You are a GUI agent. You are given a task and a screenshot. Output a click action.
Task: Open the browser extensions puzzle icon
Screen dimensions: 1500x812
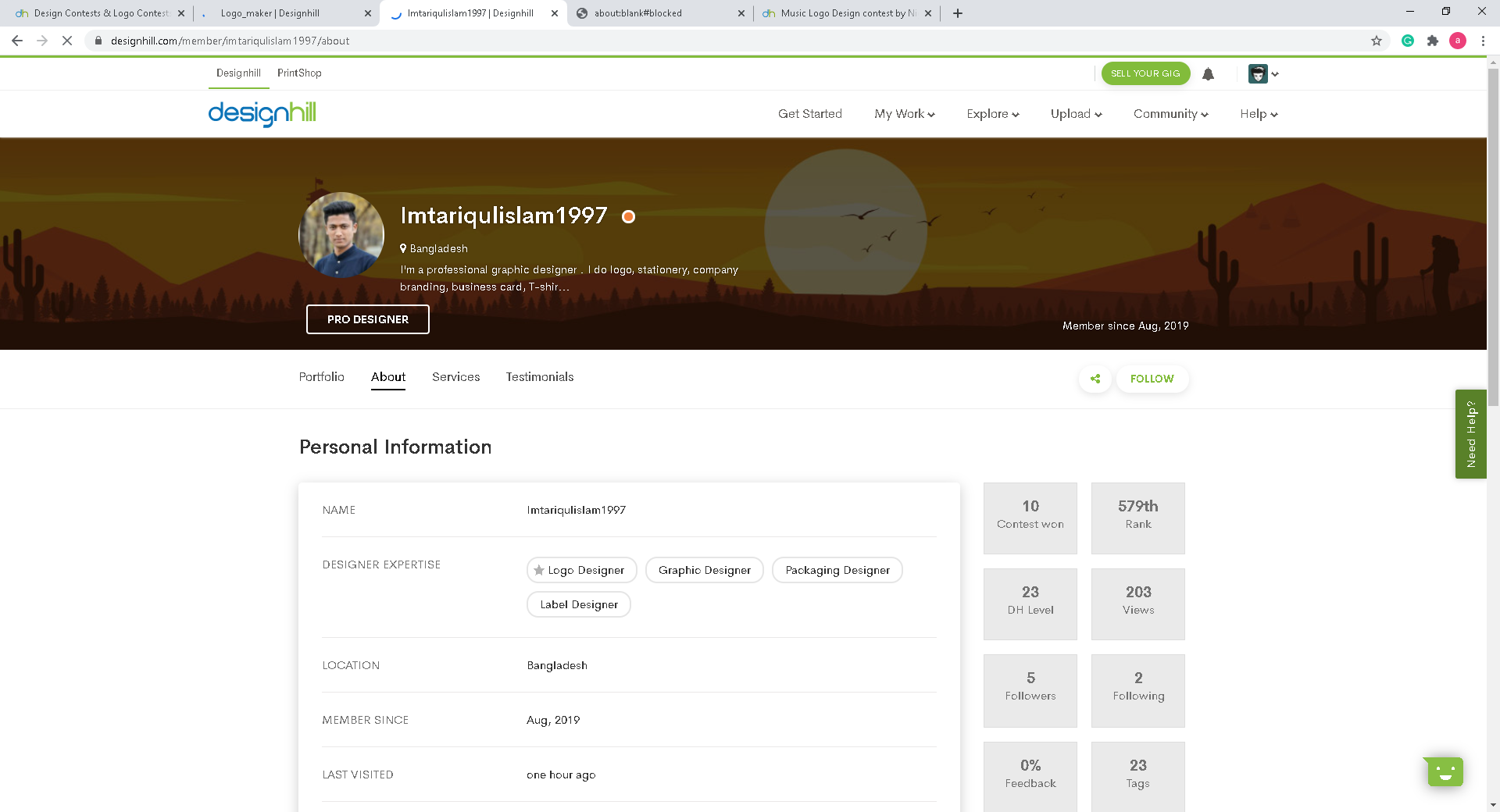[1432, 41]
